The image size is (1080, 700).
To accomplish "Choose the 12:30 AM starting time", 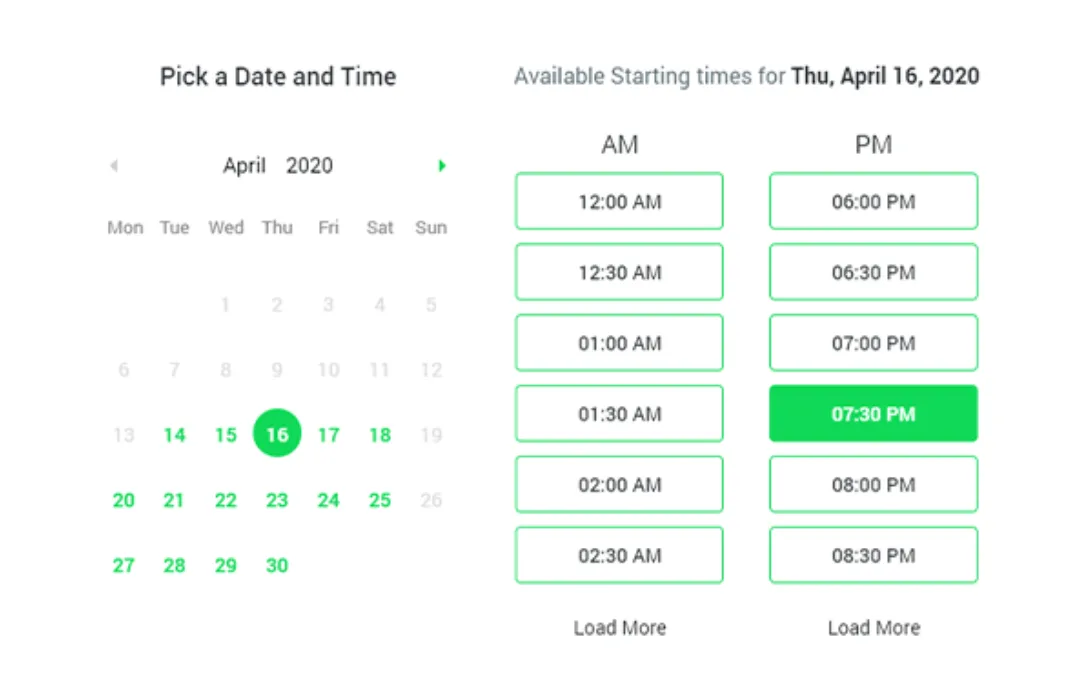I will click(619, 272).
